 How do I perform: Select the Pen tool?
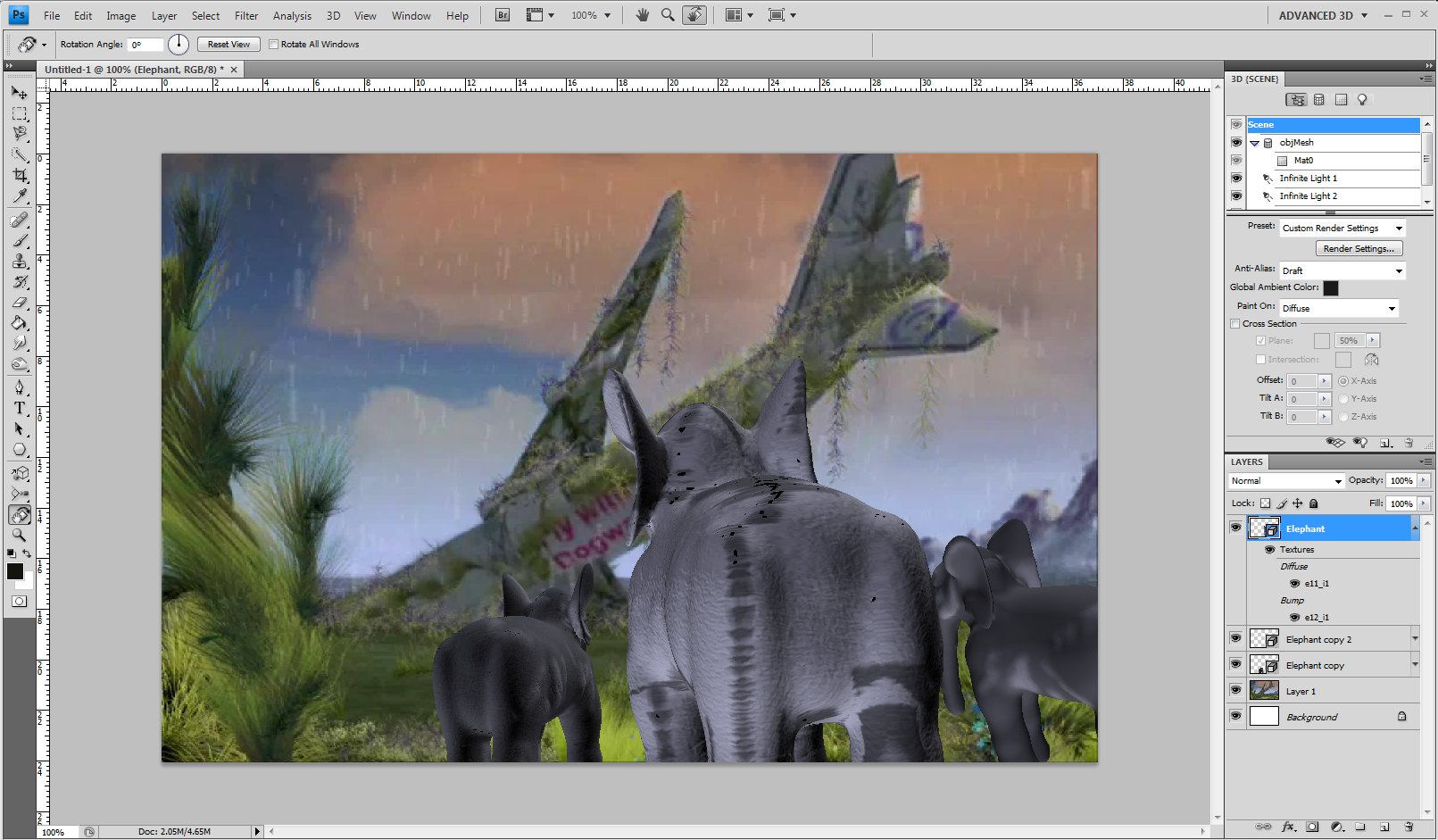click(20, 387)
